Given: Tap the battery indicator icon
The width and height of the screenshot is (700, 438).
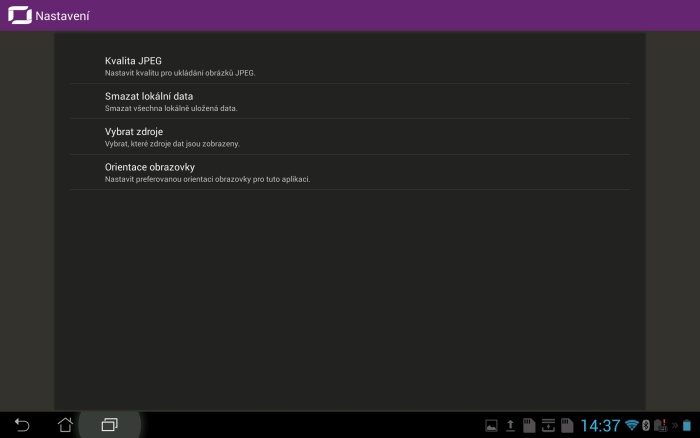Looking at the screenshot, I should [x=687, y=426].
